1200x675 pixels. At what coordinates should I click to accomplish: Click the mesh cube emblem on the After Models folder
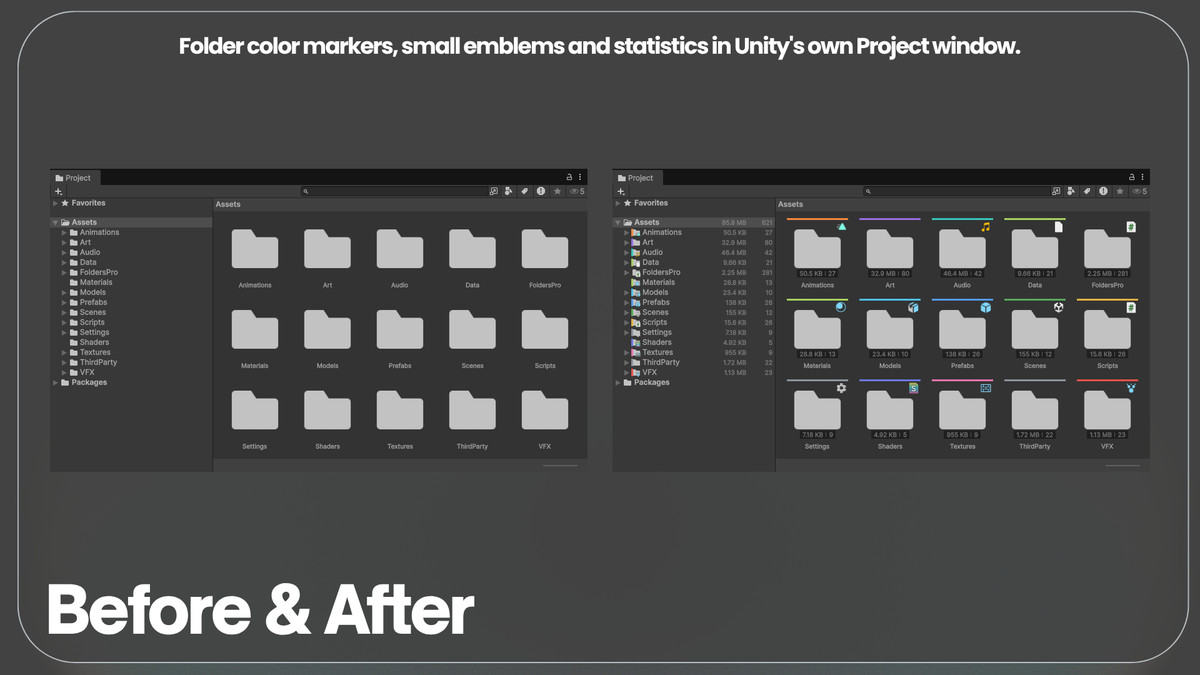click(913, 307)
